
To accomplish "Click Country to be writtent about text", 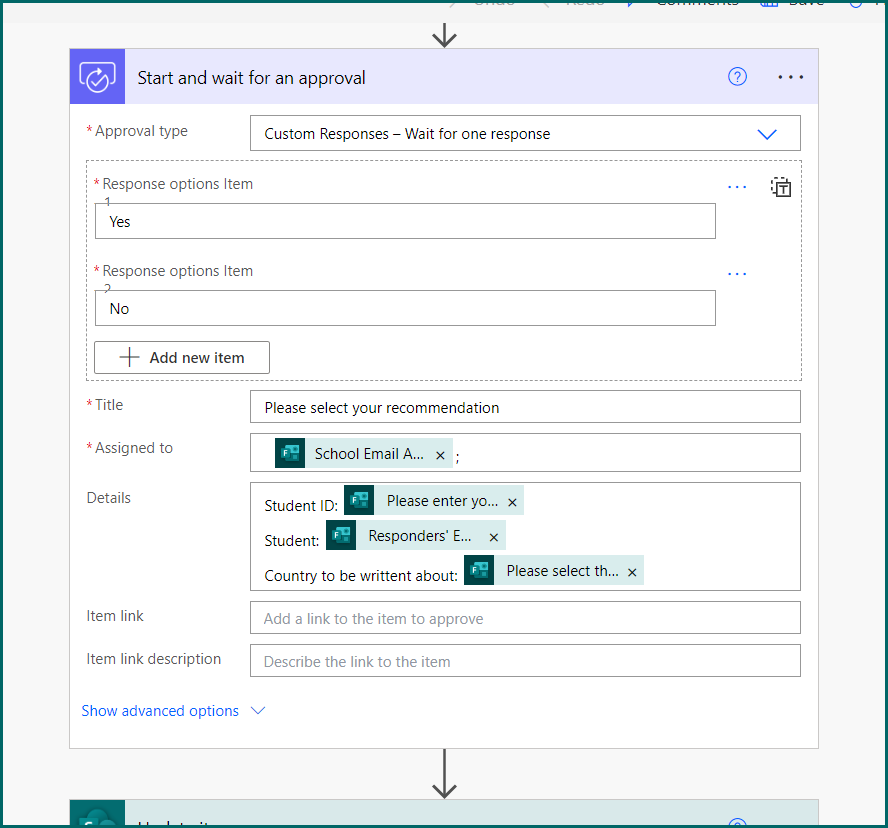I will (361, 575).
